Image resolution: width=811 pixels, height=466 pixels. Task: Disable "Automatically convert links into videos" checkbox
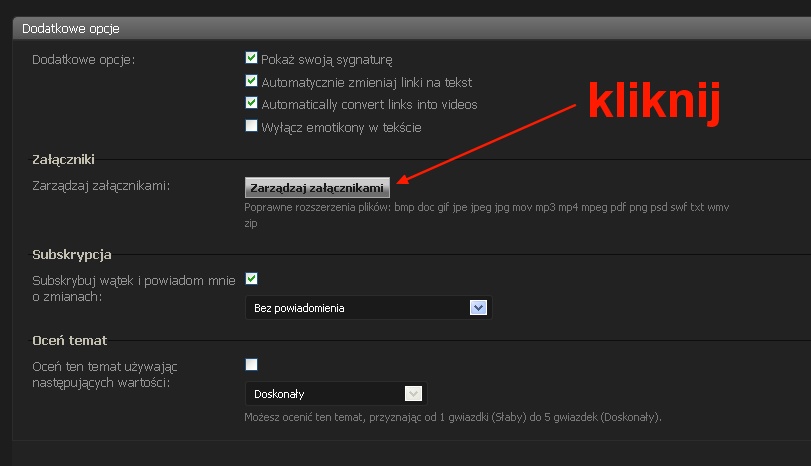252,104
